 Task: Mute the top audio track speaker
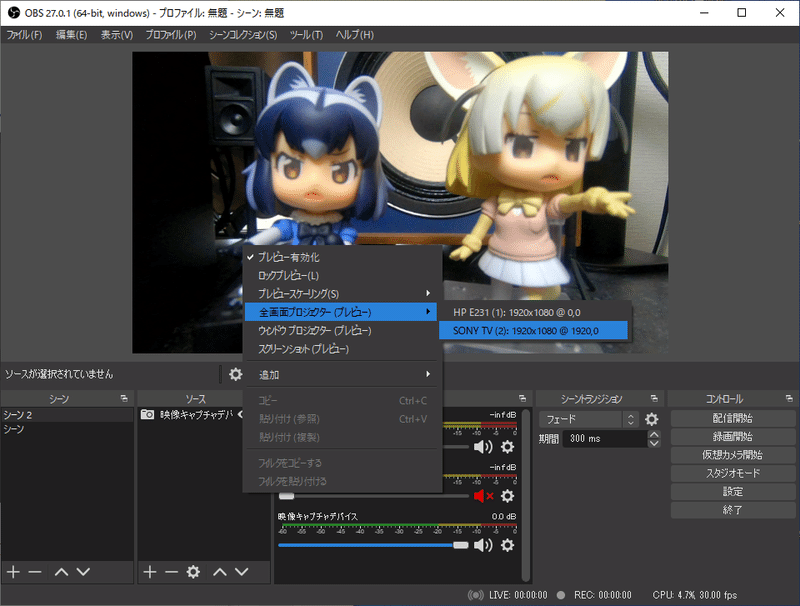coord(483,447)
